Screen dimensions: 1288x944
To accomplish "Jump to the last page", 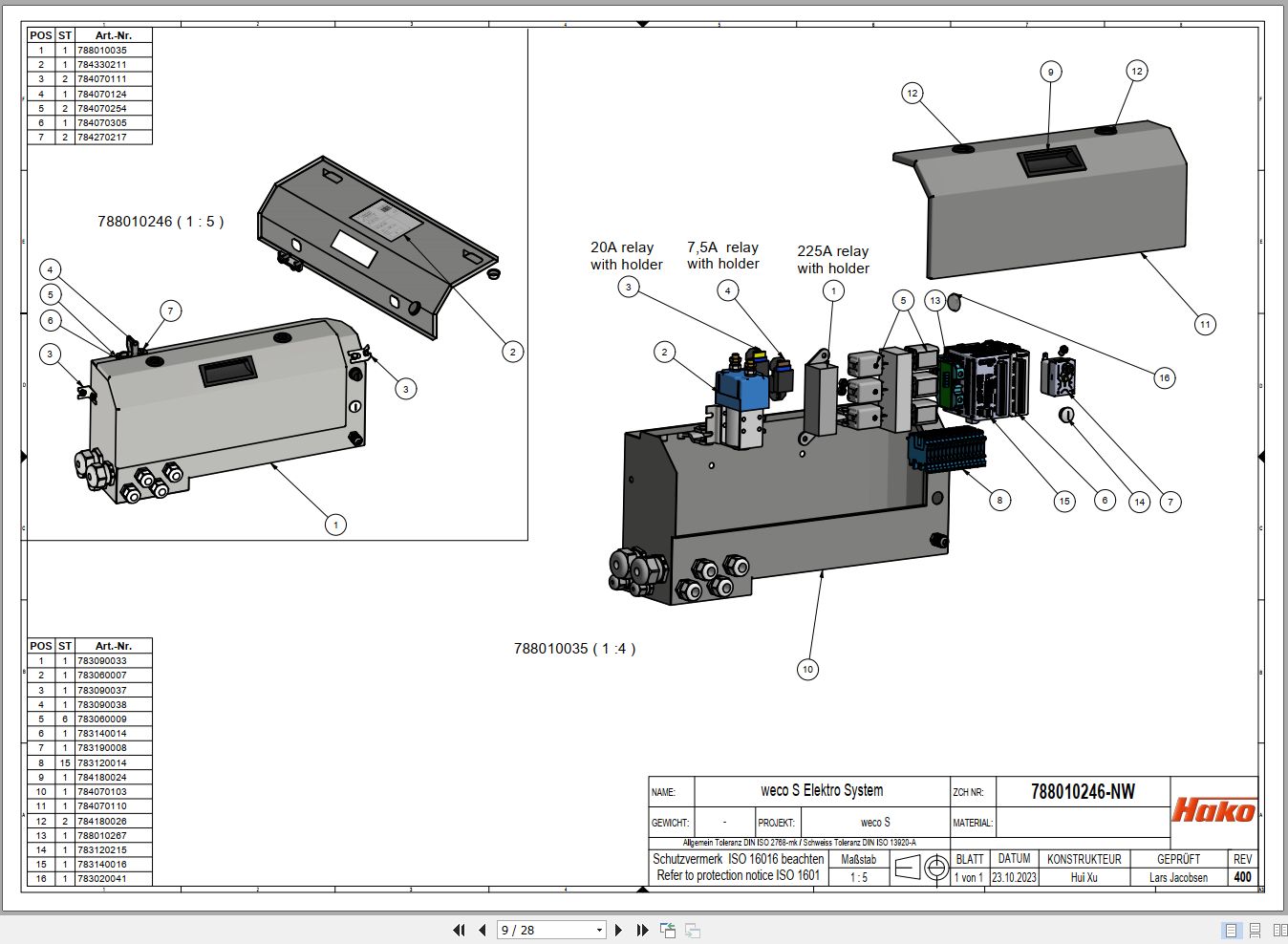I will pos(642,930).
